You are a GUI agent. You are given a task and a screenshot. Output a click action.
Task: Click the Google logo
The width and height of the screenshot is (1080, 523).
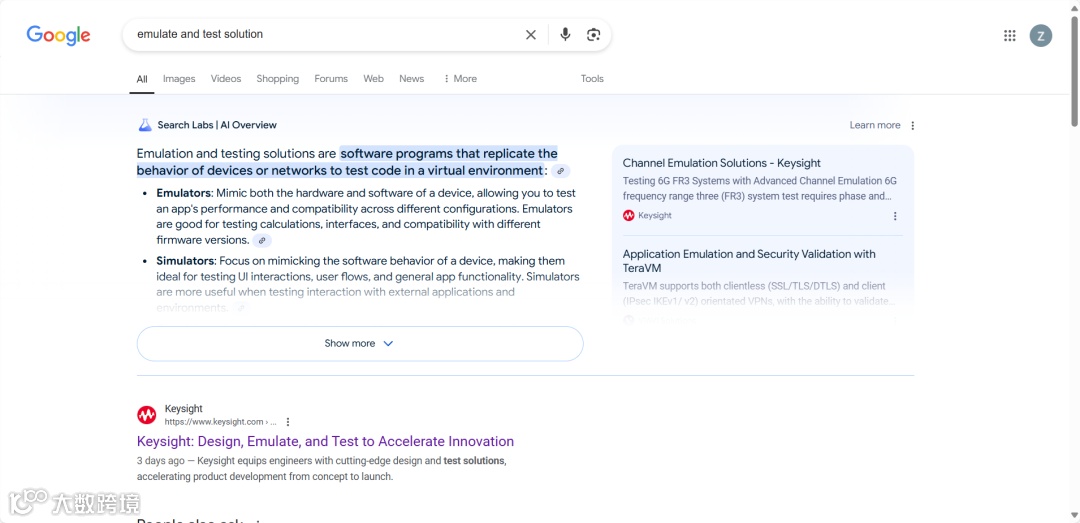[x=58, y=35]
